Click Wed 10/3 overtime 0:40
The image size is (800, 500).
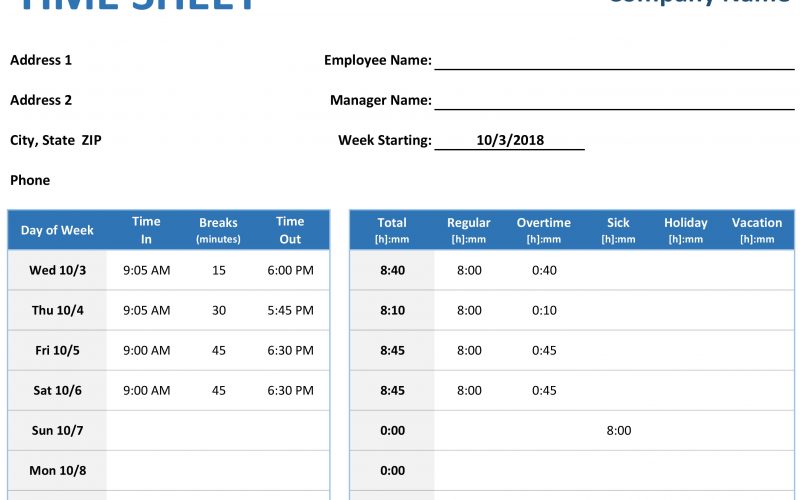(544, 270)
